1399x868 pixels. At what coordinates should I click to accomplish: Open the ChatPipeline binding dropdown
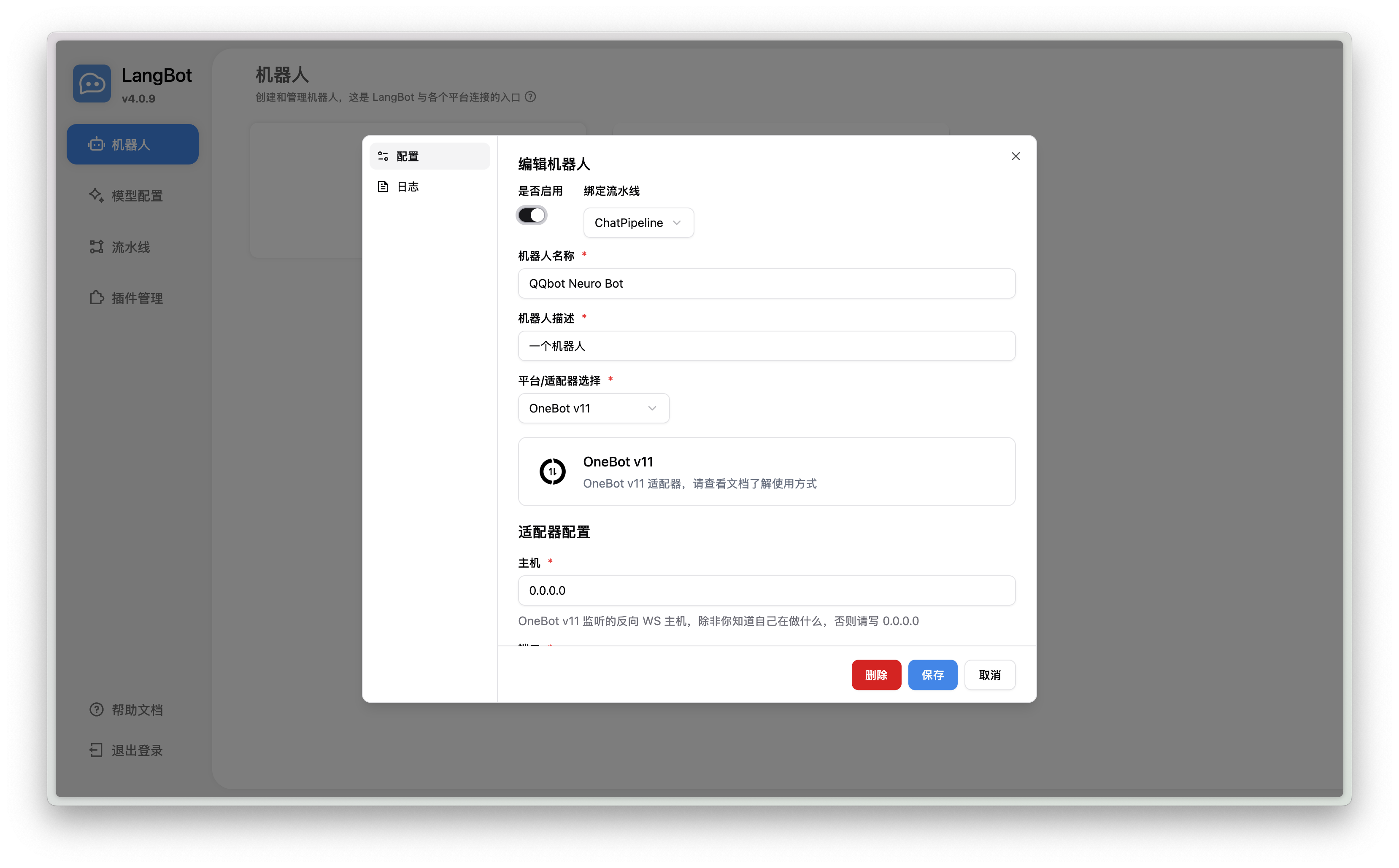click(x=638, y=223)
